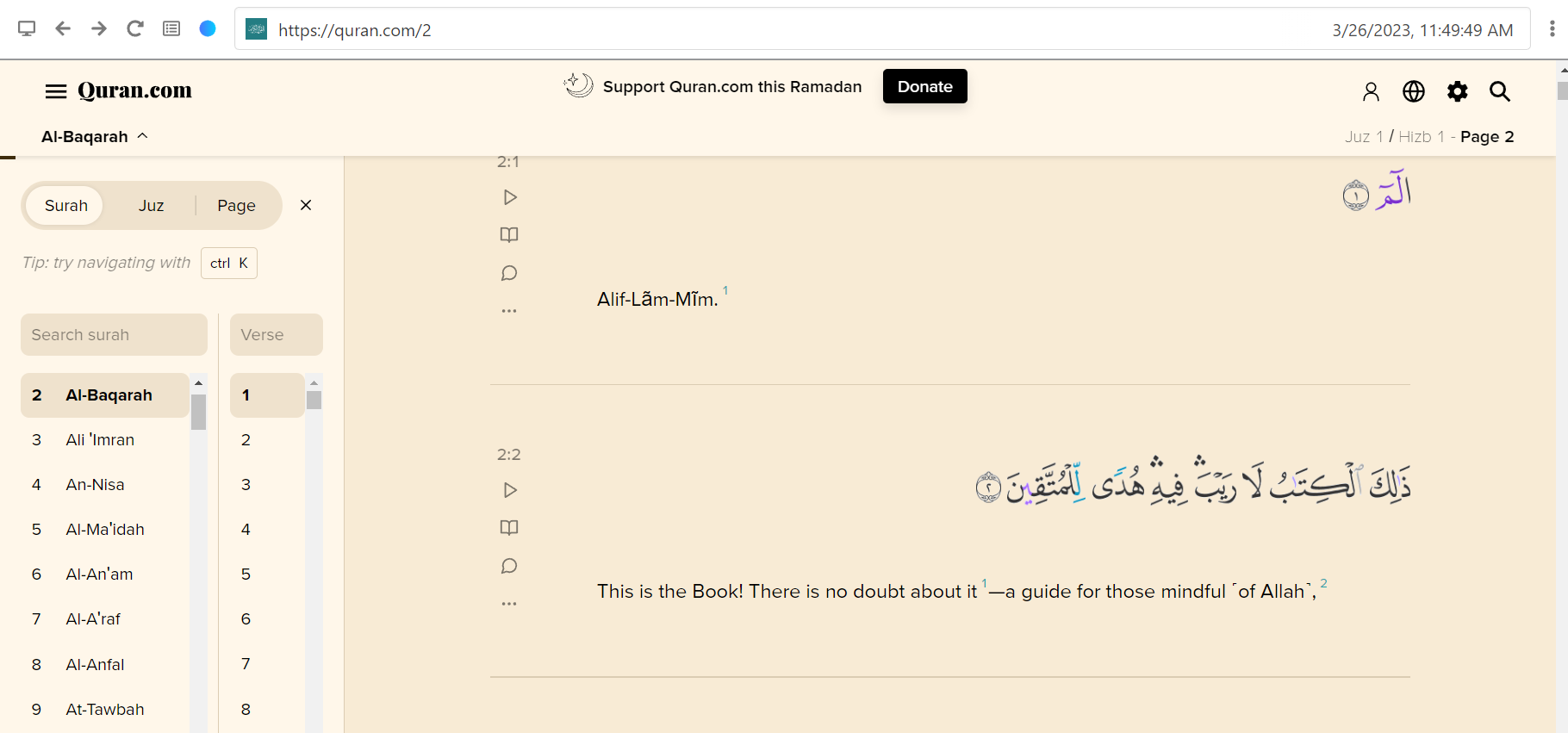Focus the Verse search field

(x=276, y=334)
